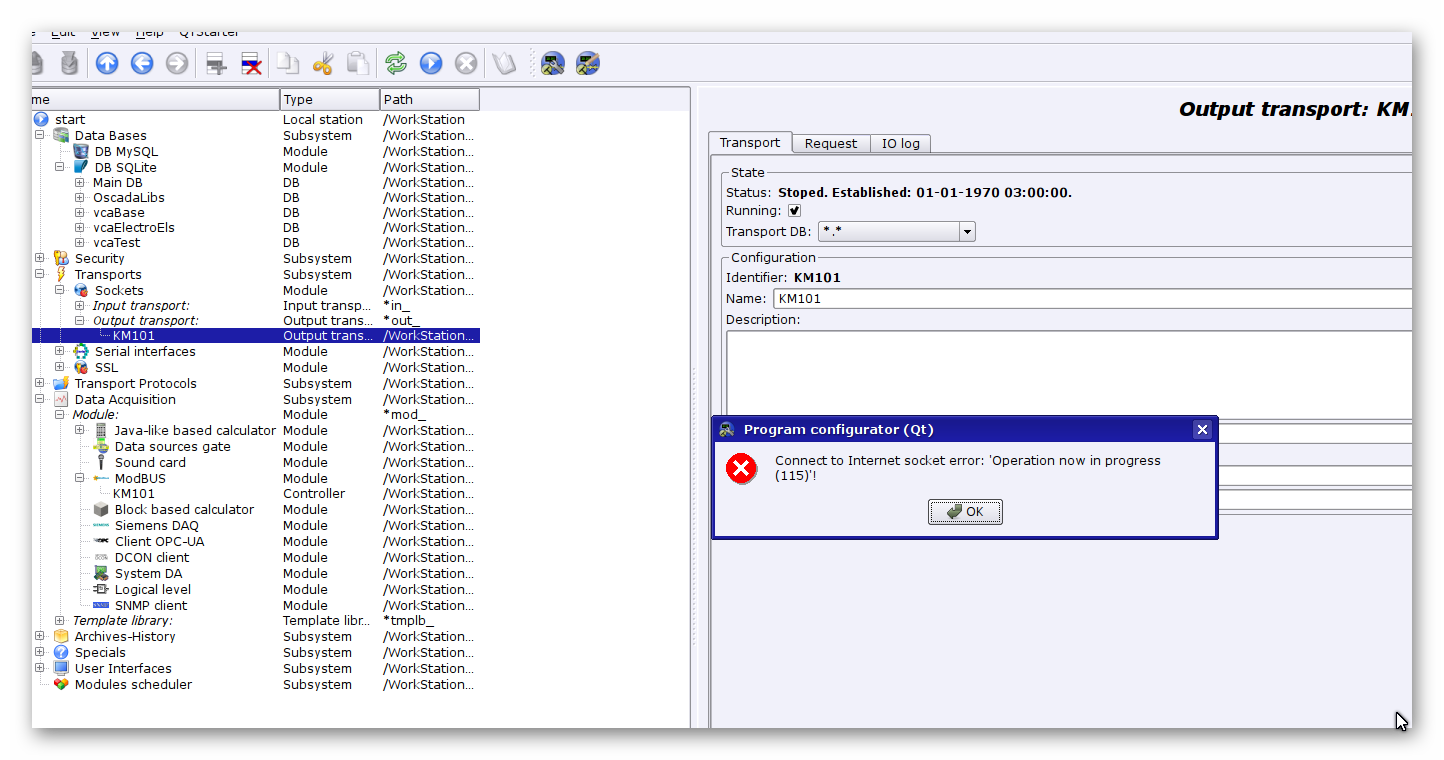Viewport: 1444px width, 760px height.
Task: Click the Type column header
Action: (x=329, y=99)
